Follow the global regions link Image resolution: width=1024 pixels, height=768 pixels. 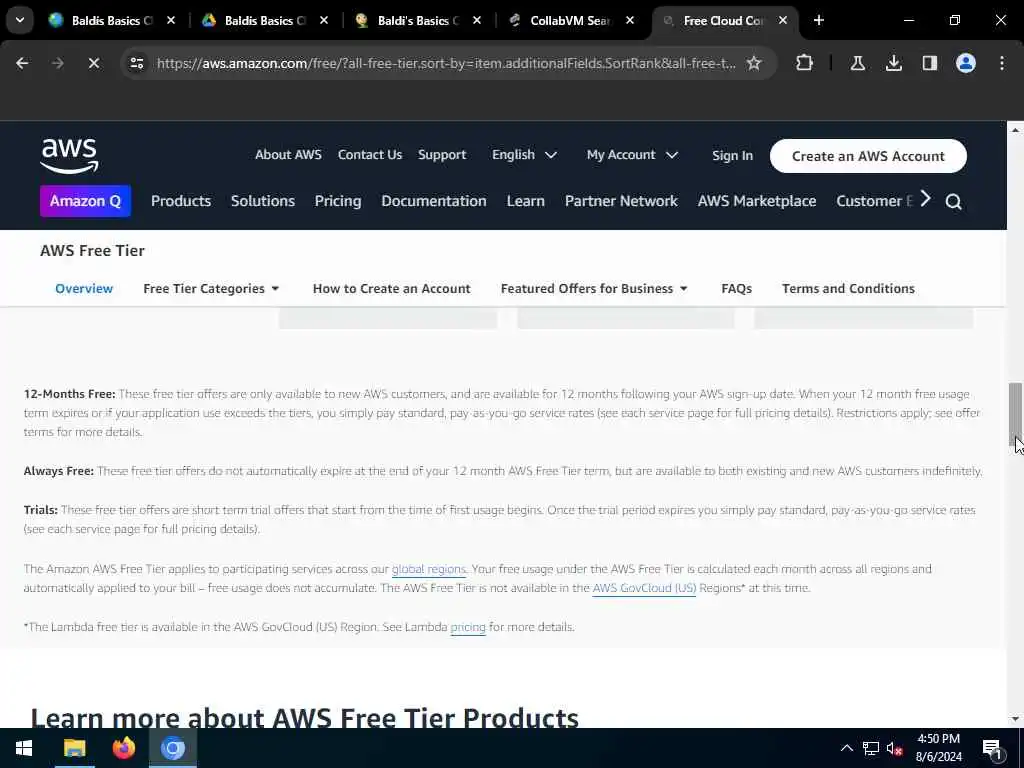click(x=428, y=569)
